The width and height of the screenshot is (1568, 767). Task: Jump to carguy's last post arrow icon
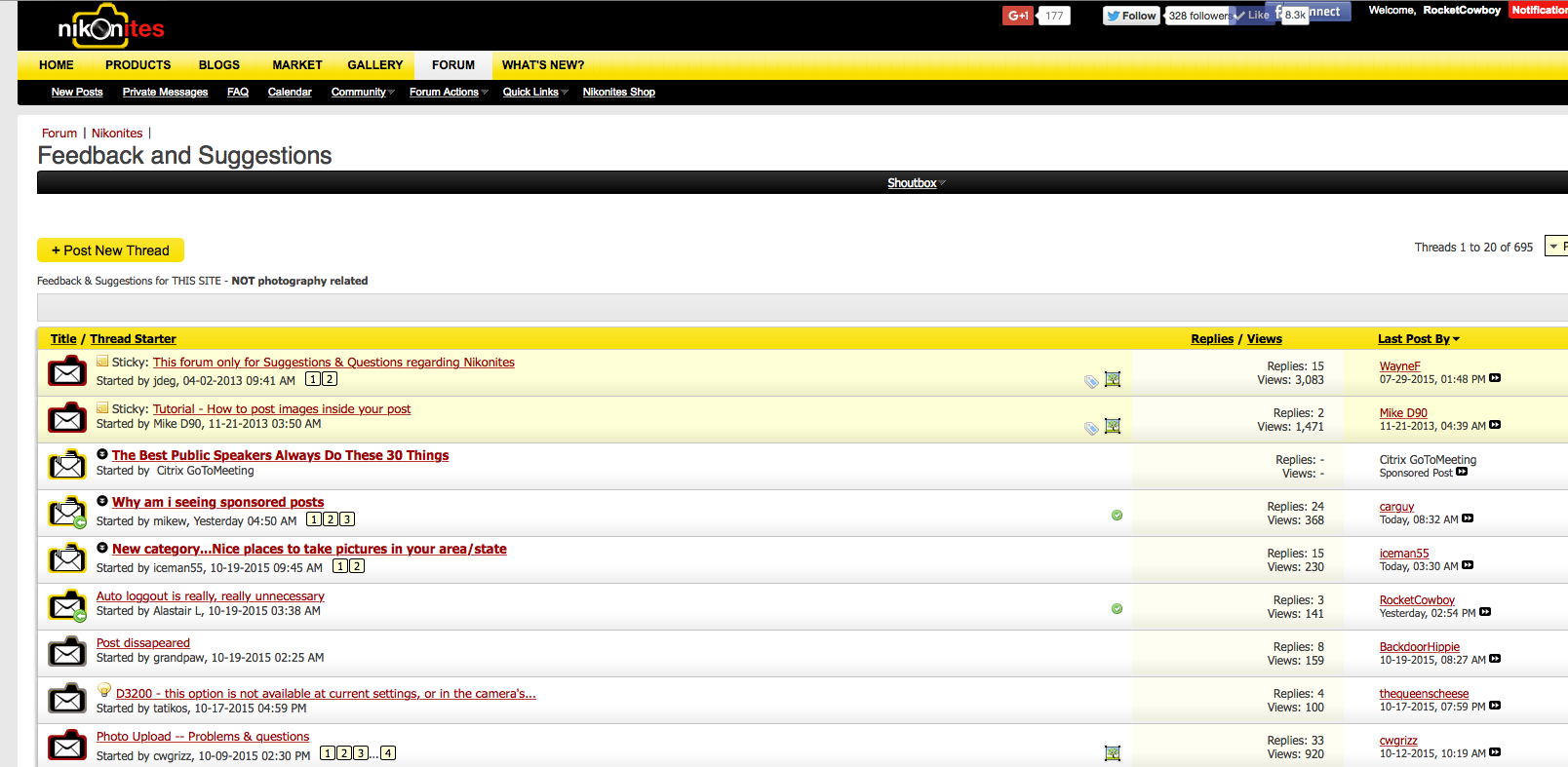(1468, 518)
